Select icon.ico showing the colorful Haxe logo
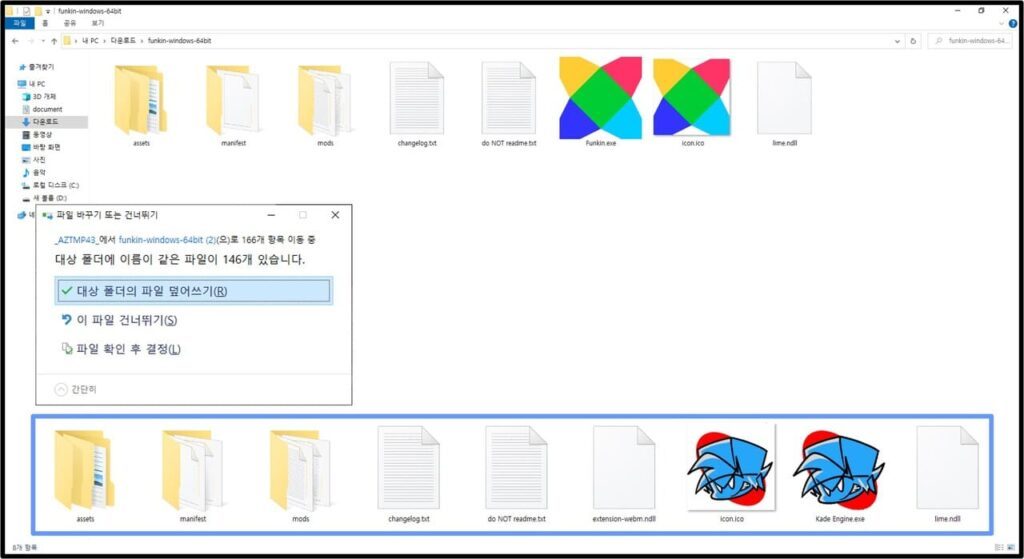 692,102
